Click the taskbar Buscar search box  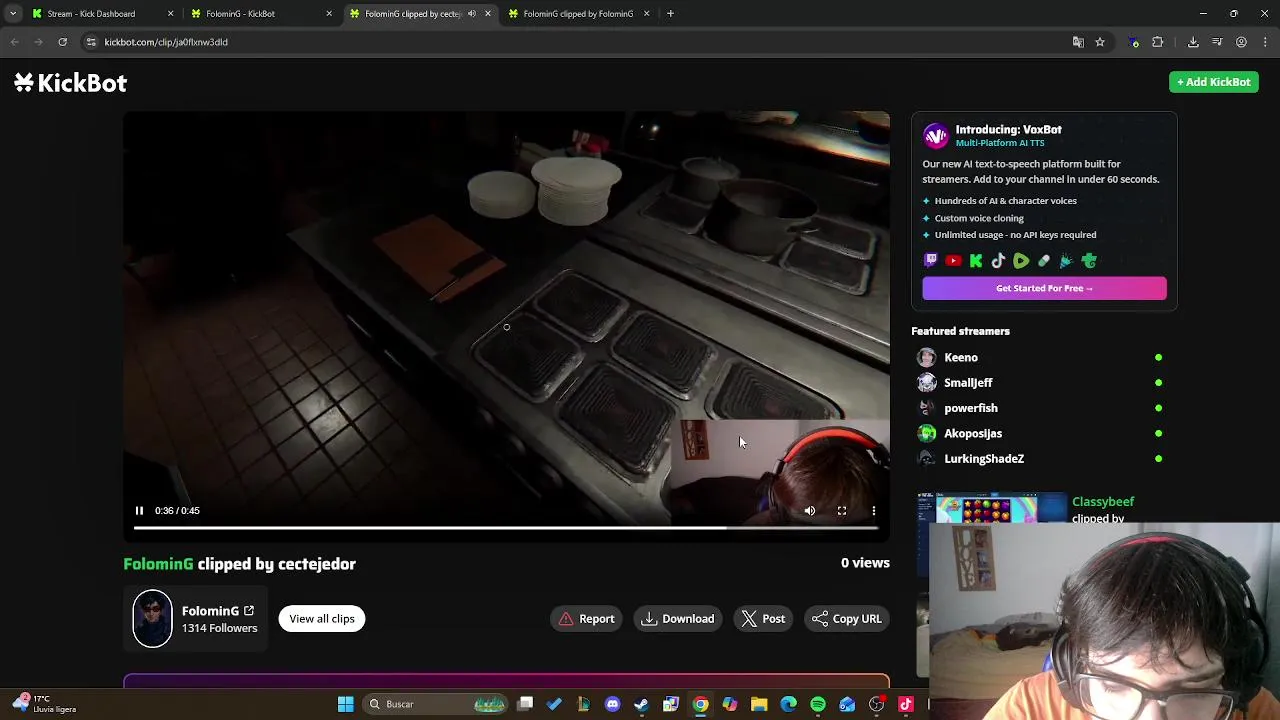(x=435, y=704)
